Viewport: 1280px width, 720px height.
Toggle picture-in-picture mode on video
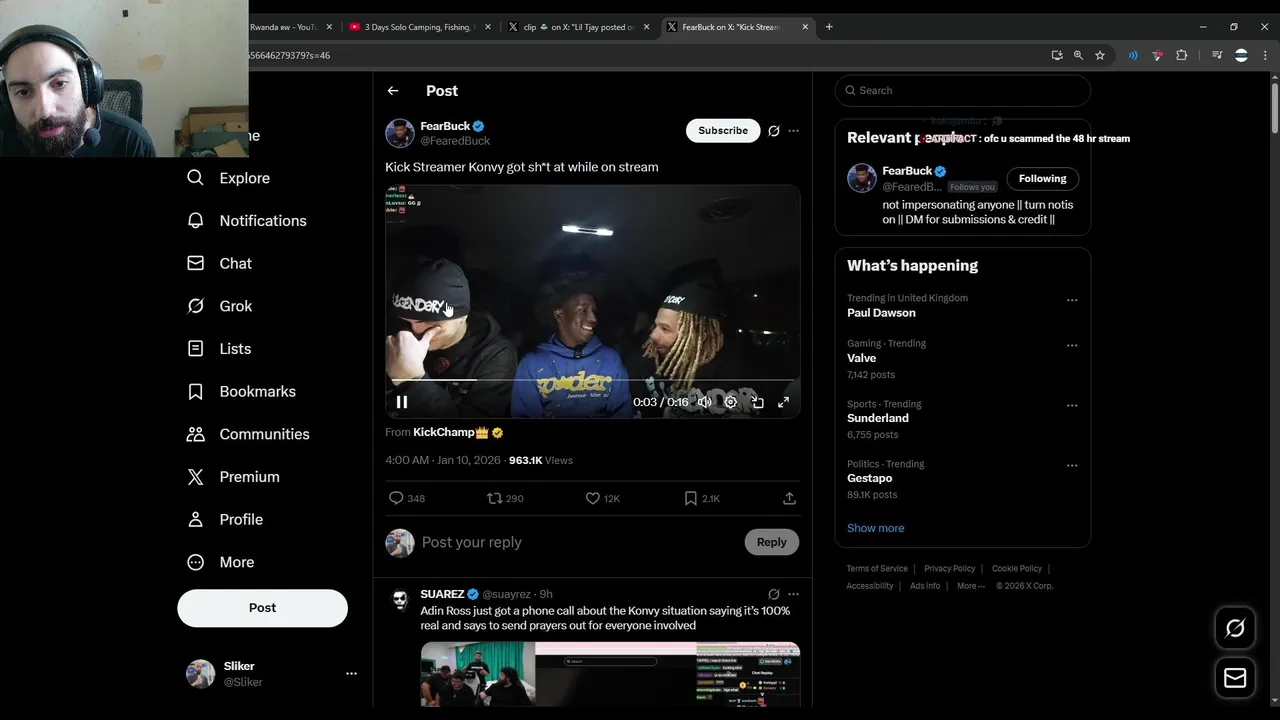point(757,402)
